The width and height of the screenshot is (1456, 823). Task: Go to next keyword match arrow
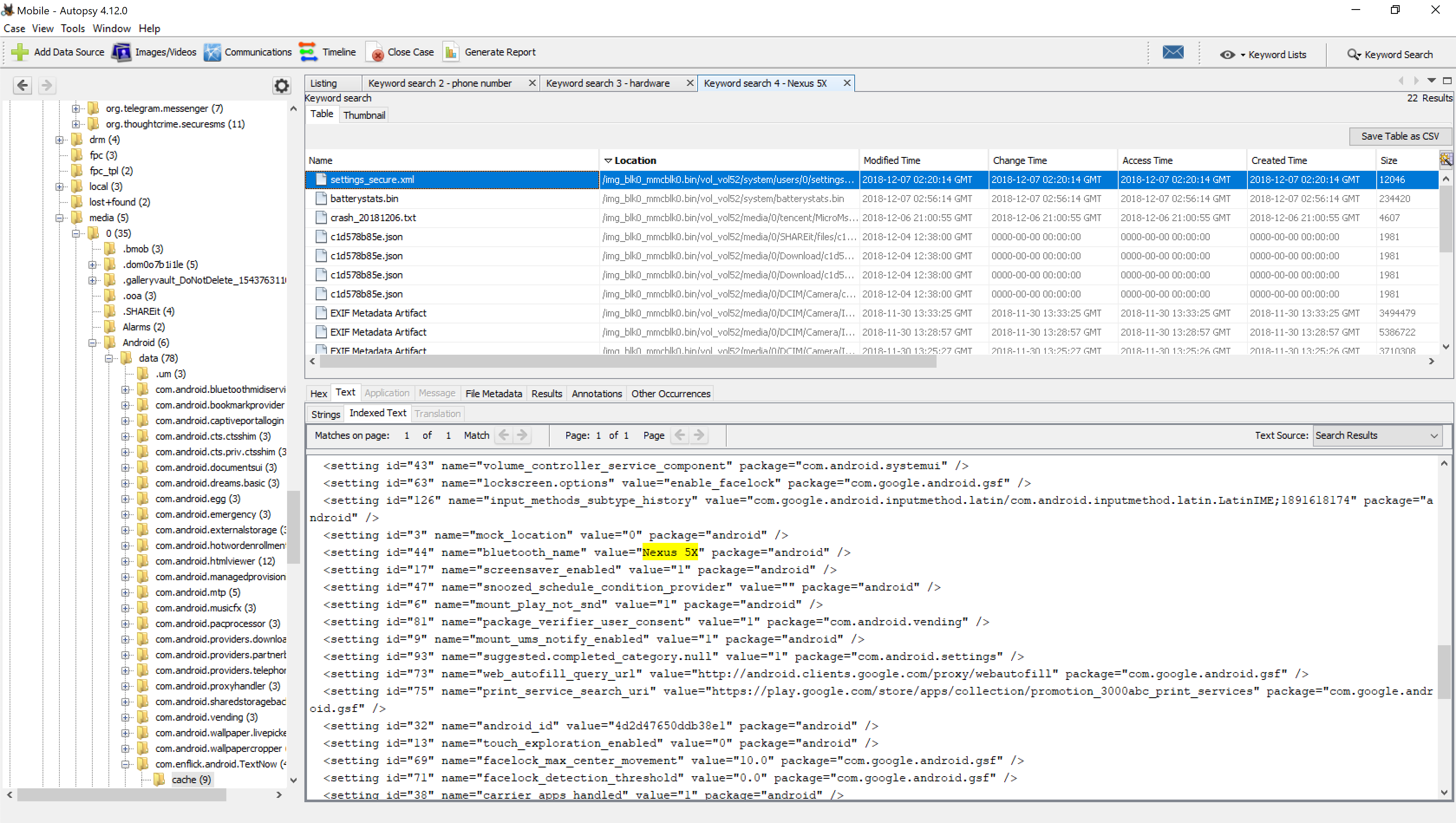click(522, 434)
